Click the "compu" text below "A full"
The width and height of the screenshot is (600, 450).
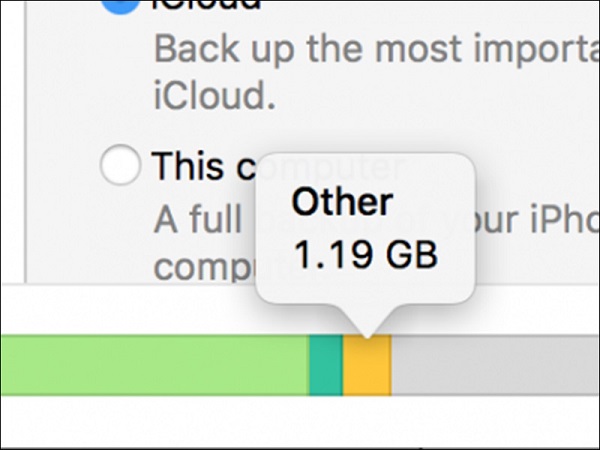[x=200, y=268]
